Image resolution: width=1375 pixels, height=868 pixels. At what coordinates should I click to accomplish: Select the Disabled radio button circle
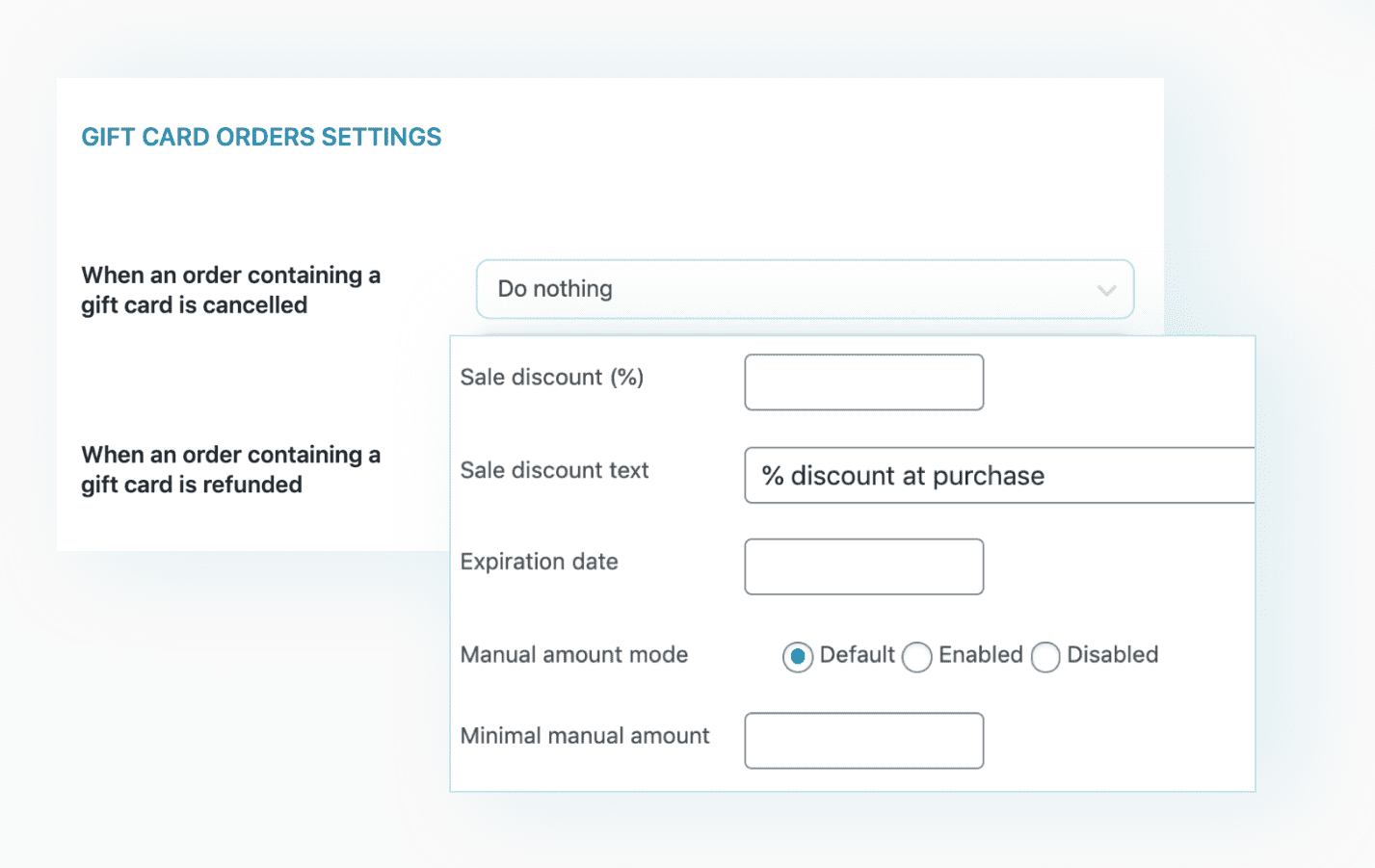pos(1045,657)
